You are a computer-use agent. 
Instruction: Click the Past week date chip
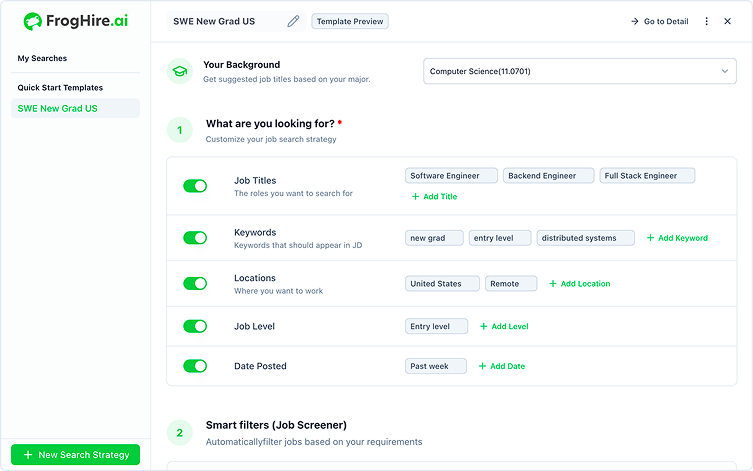[x=436, y=366]
